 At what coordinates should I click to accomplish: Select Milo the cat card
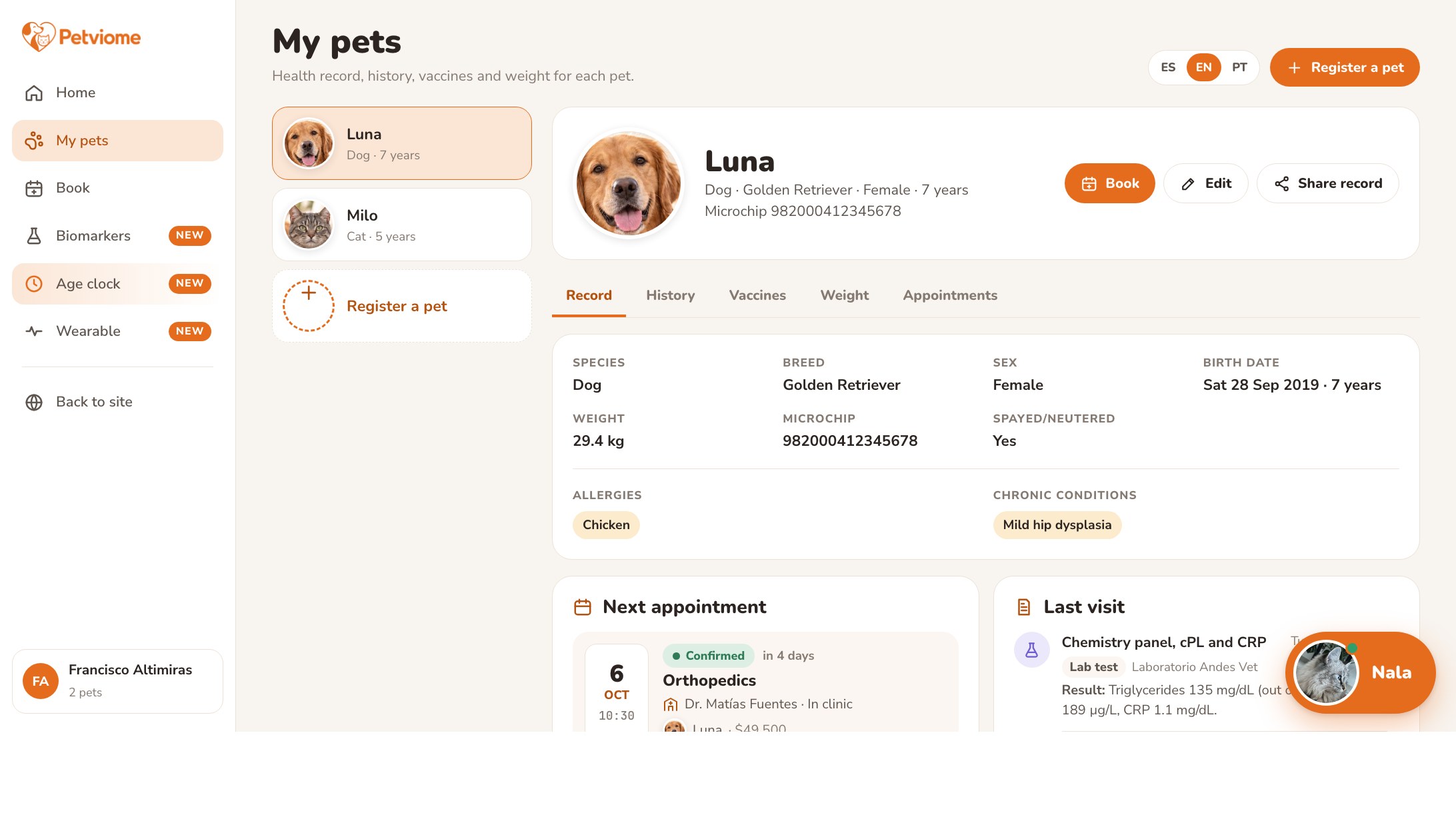click(402, 225)
